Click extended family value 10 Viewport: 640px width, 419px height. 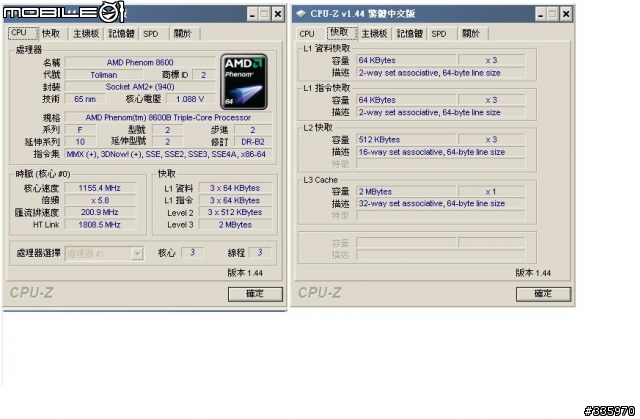tap(80, 142)
